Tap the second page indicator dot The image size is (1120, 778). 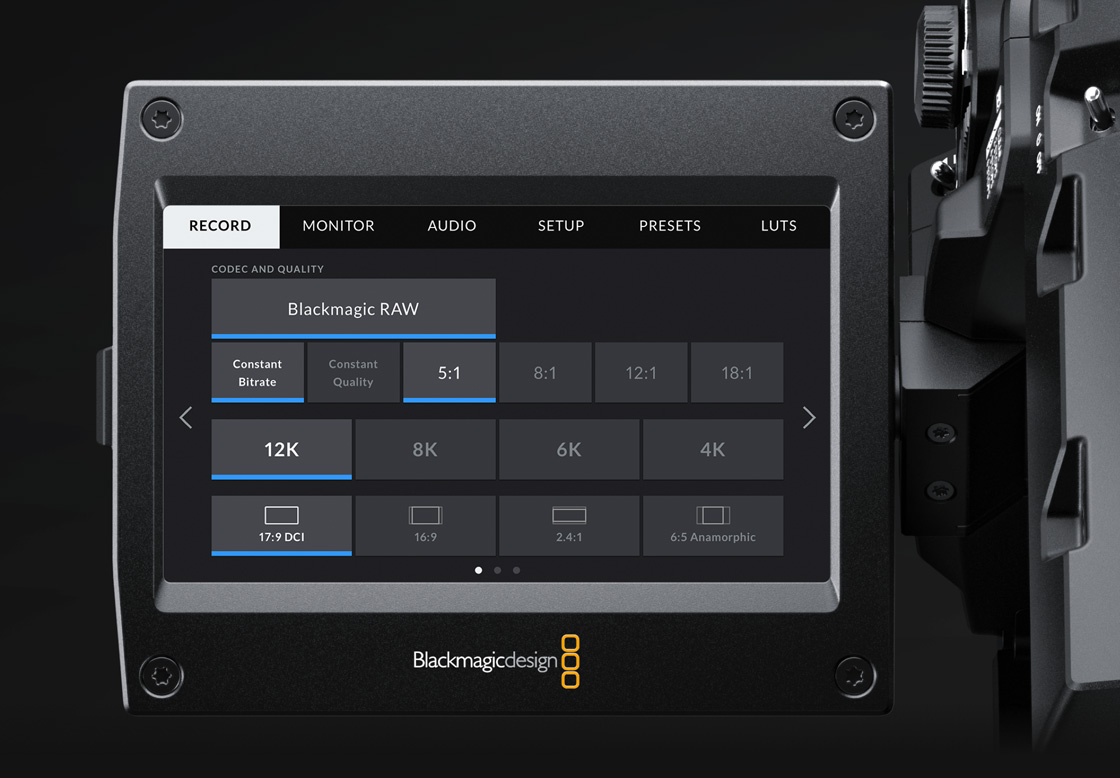tap(497, 569)
